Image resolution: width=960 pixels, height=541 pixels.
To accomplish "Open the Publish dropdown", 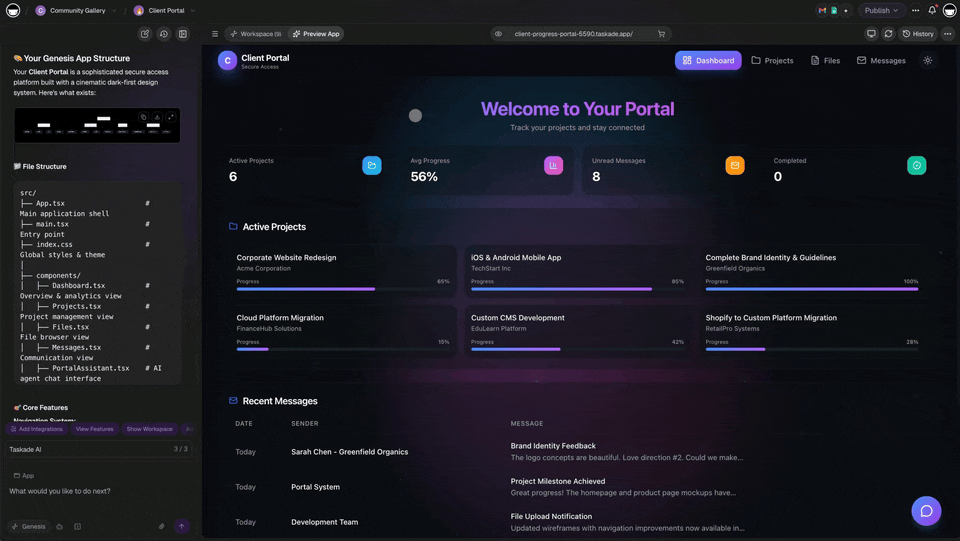I will click(x=881, y=10).
